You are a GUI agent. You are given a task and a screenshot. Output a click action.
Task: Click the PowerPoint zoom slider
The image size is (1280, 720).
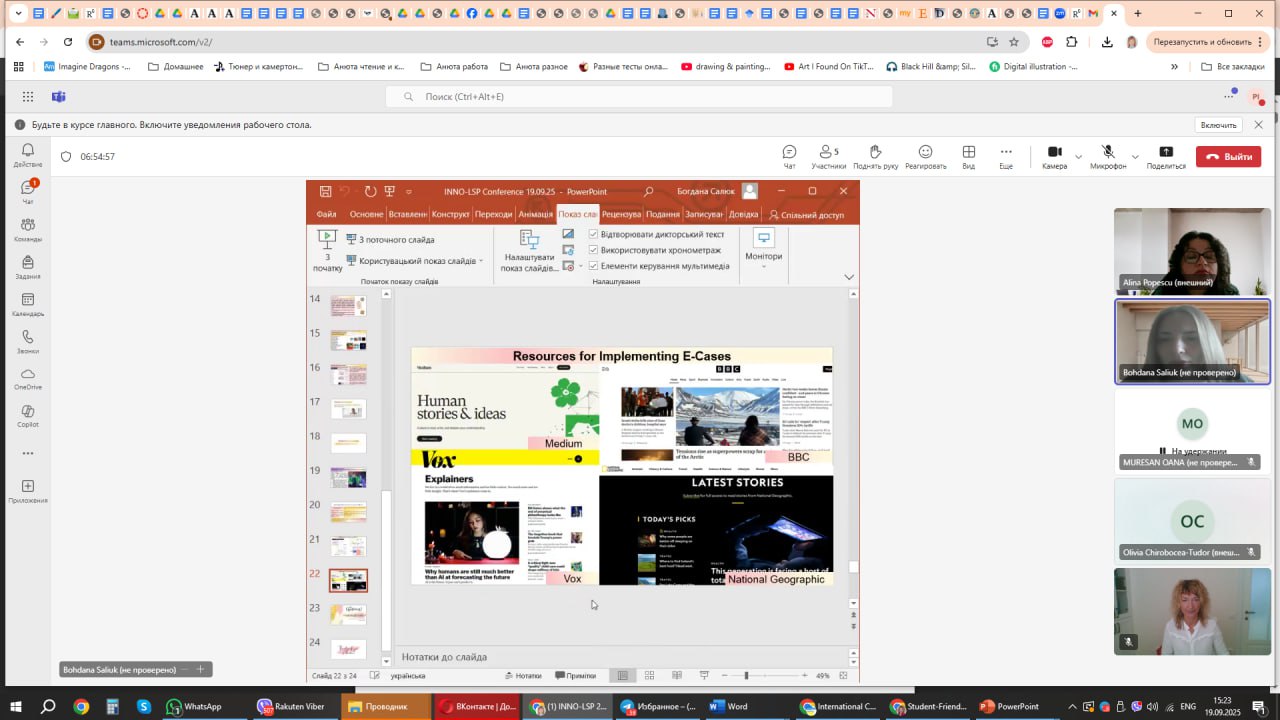point(746,676)
